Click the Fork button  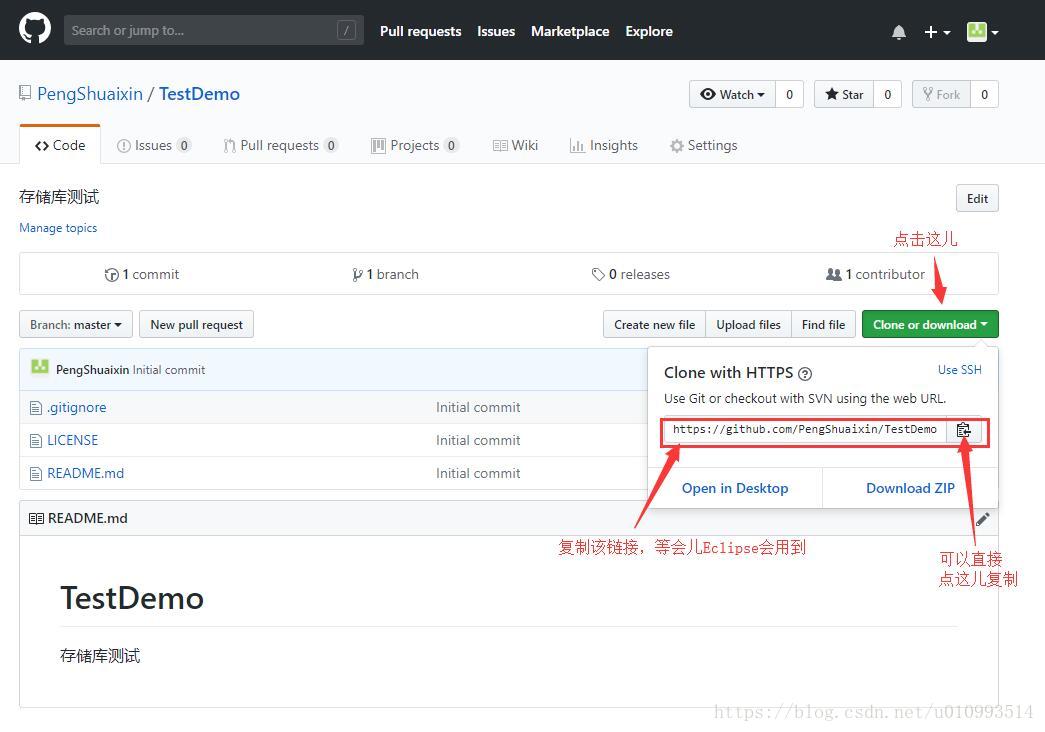tap(941, 95)
